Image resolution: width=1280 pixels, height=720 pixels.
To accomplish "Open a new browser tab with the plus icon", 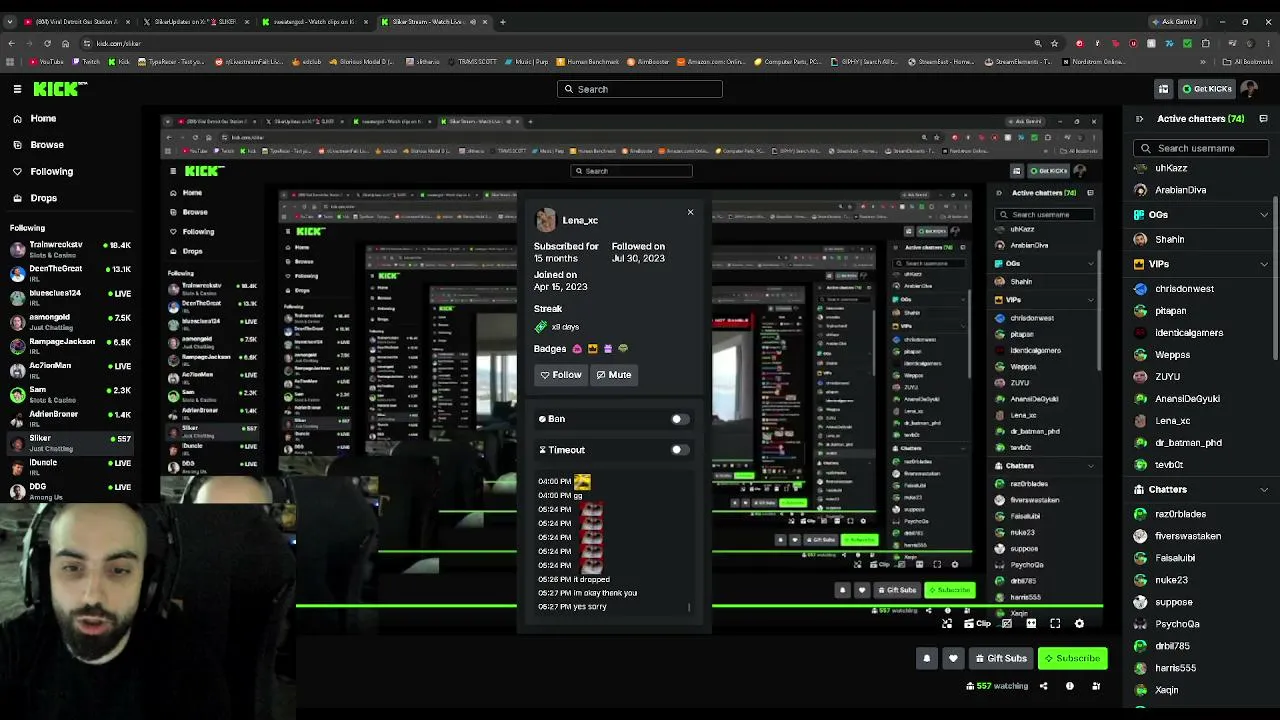I will tap(503, 22).
